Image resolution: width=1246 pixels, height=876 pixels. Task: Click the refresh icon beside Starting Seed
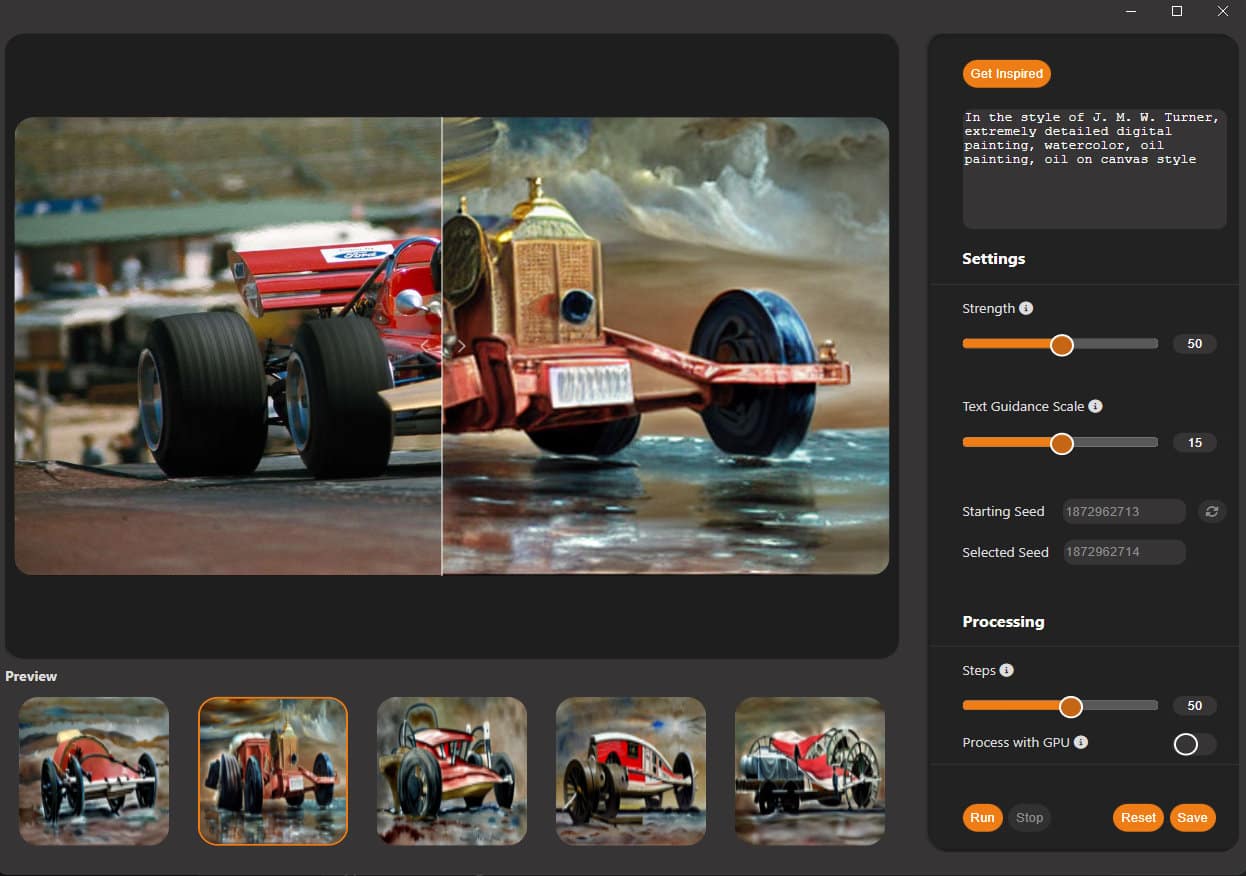[x=1211, y=511]
